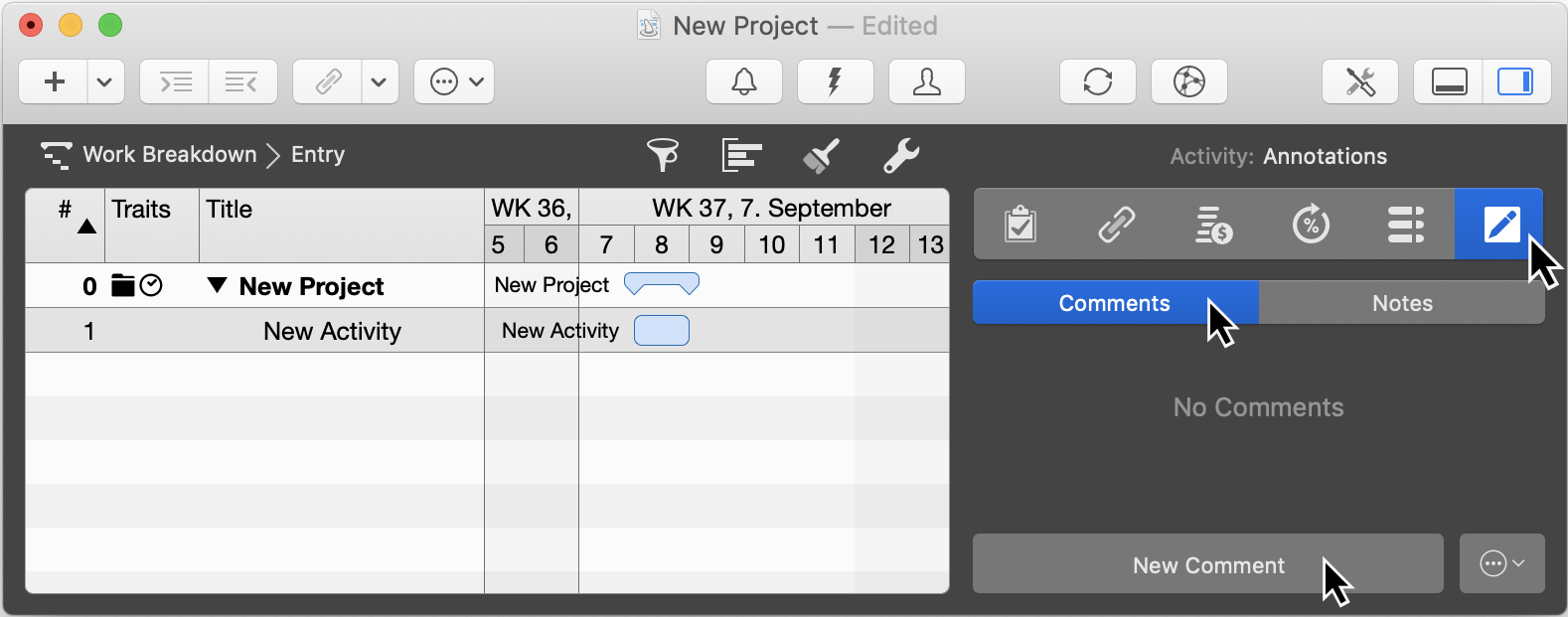Click Work Breakdown in the breadcrumb
The height and width of the screenshot is (617, 1568).
tap(169, 155)
